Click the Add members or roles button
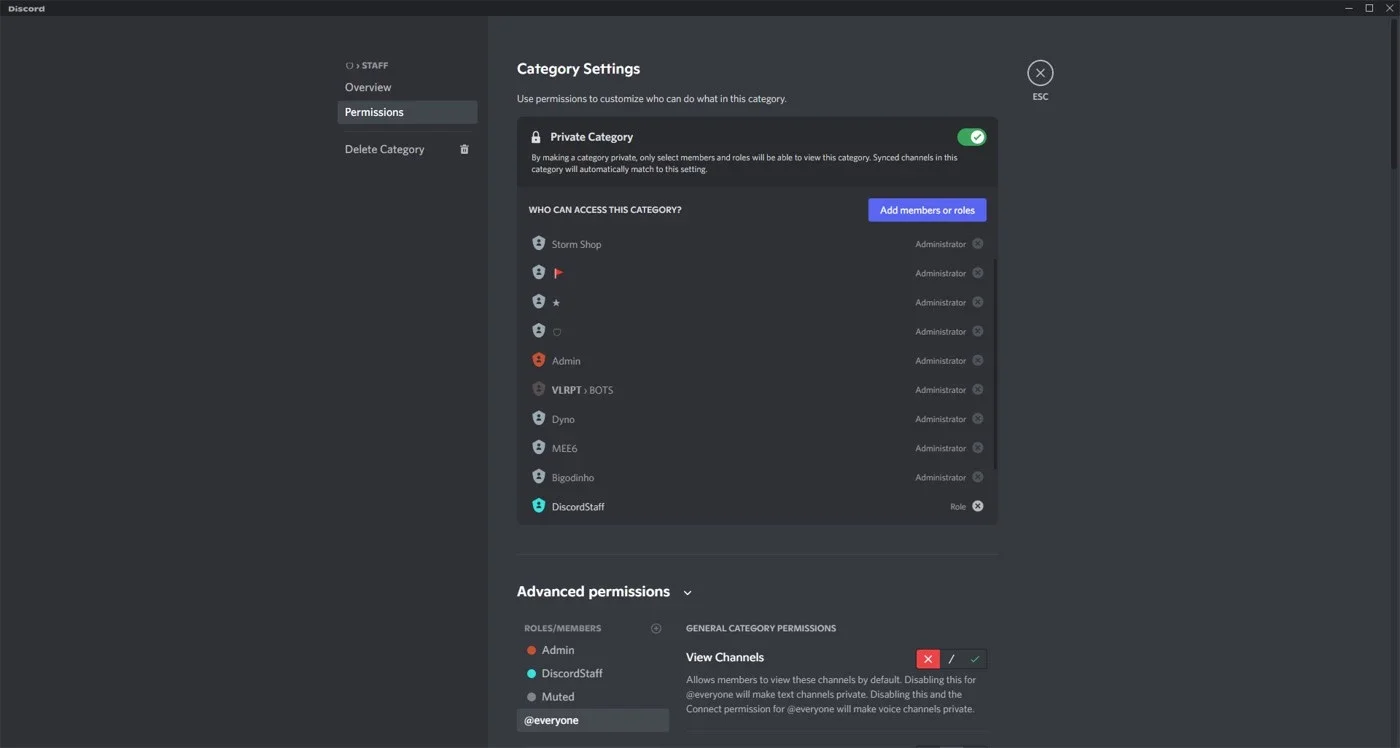This screenshot has width=1400, height=748. [927, 210]
